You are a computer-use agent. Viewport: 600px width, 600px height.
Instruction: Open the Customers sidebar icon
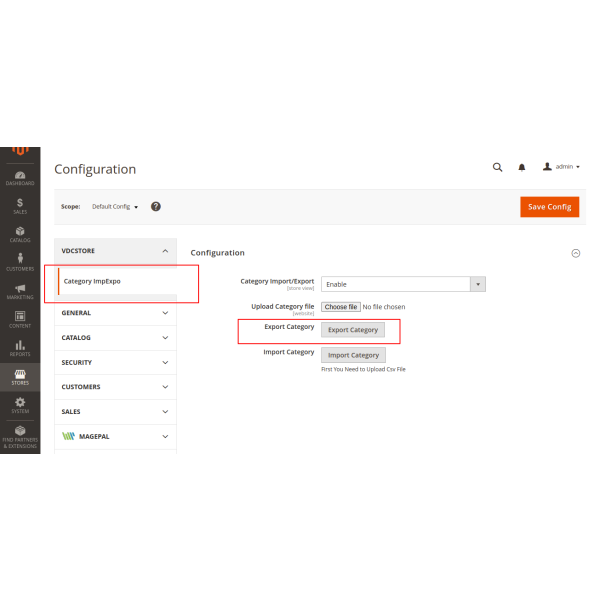tap(20, 262)
